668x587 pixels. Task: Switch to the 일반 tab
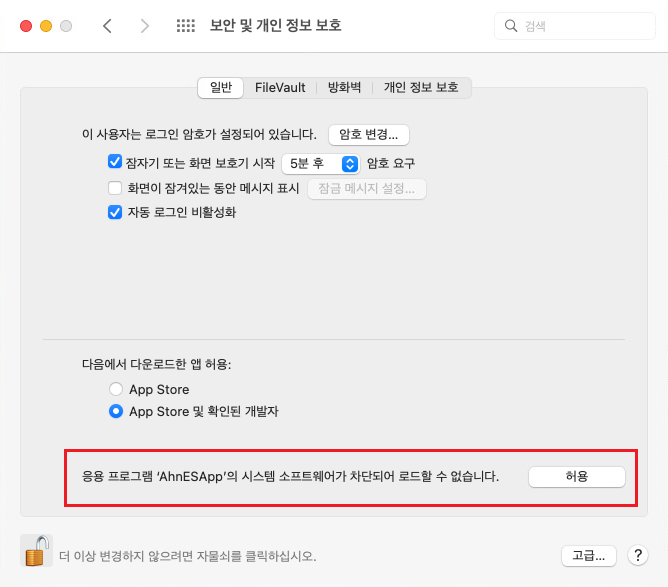[221, 87]
